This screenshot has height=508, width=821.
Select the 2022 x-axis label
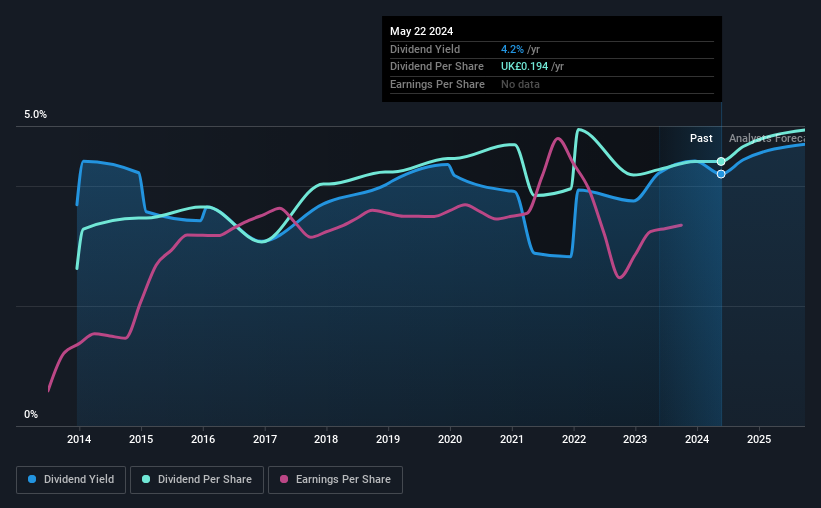click(574, 439)
